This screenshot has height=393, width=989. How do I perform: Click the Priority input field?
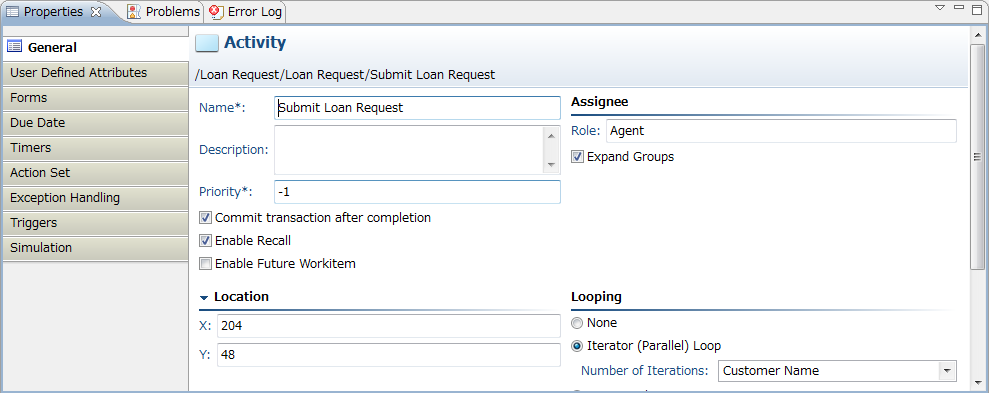[417, 192]
